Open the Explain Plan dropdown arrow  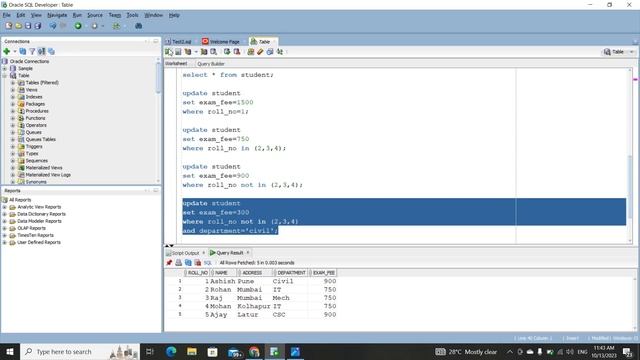196,52
